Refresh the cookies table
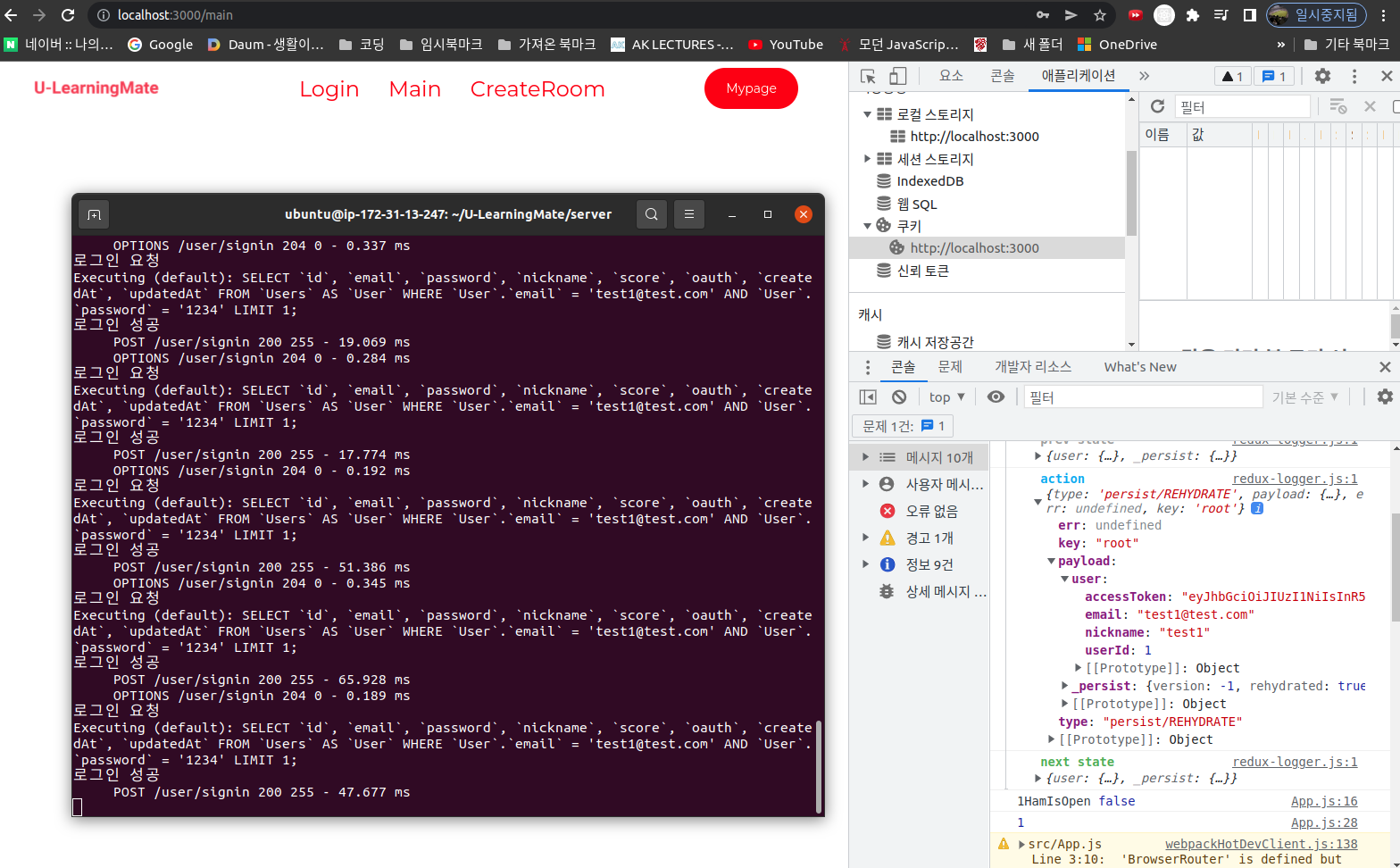 (x=1157, y=106)
